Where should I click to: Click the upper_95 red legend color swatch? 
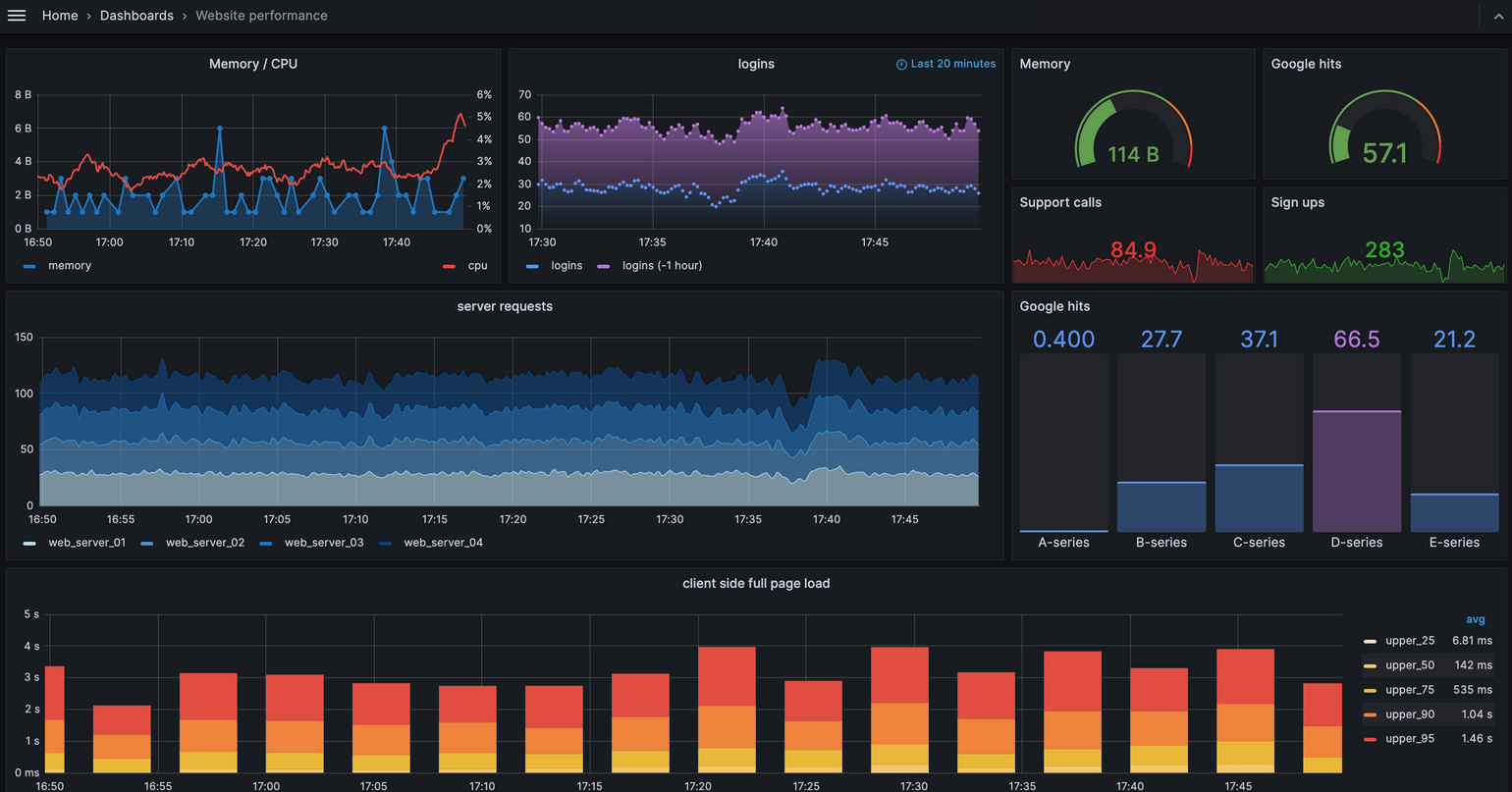pos(1370,739)
